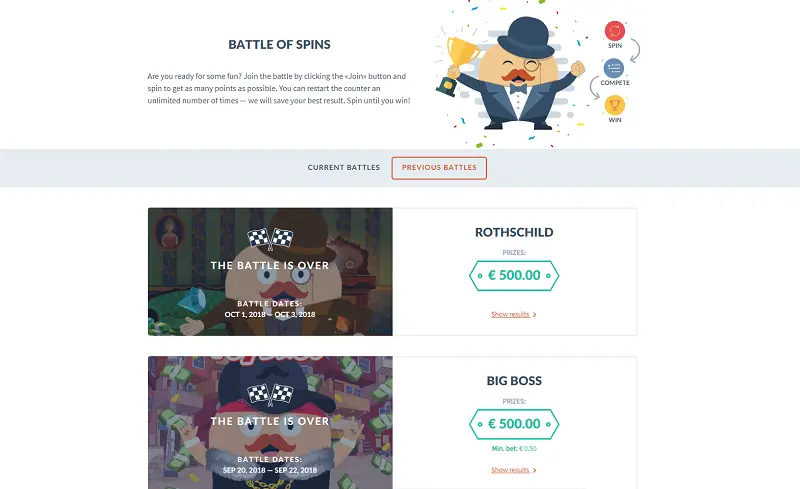Screen dimensions: 800x489
Task: Click the Rothschild battle title
Action: tap(514, 232)
